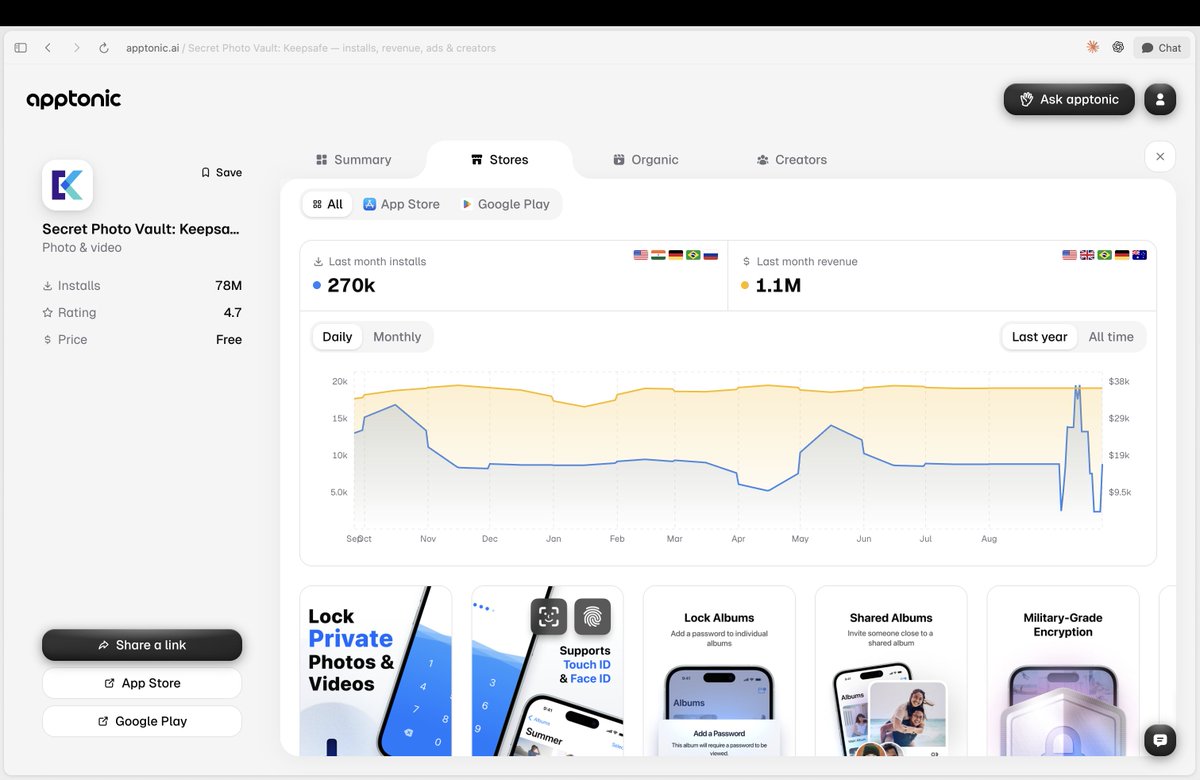The height and width of the screenshot is (780, 1200).
Task: Click the Keepsafe app icon
Action: point(67,185)
